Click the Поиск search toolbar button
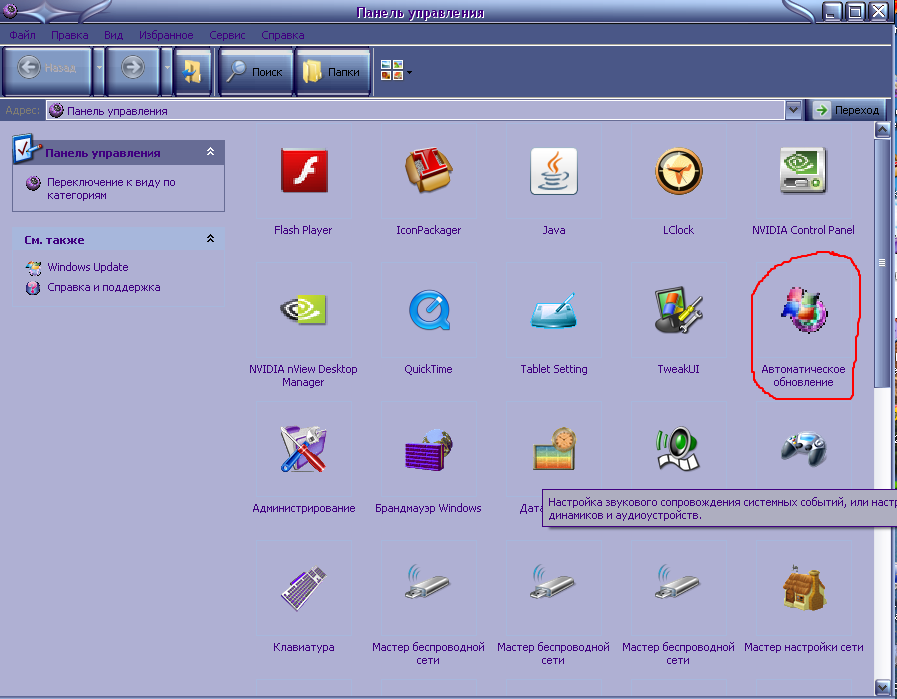Screen dimensions: 897x699 255,72
